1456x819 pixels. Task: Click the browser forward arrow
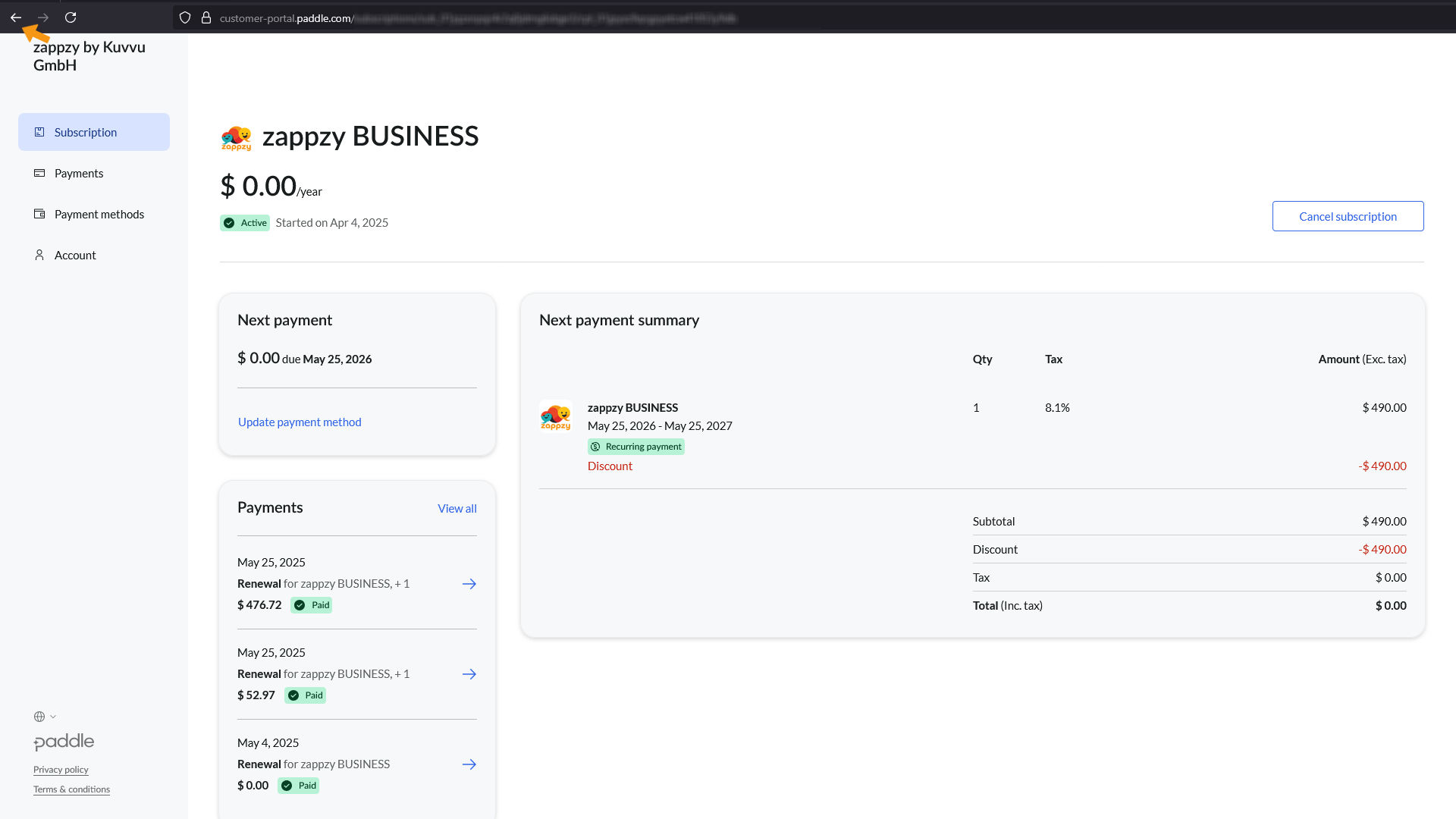pyautogui.click(x=43, y=17)
